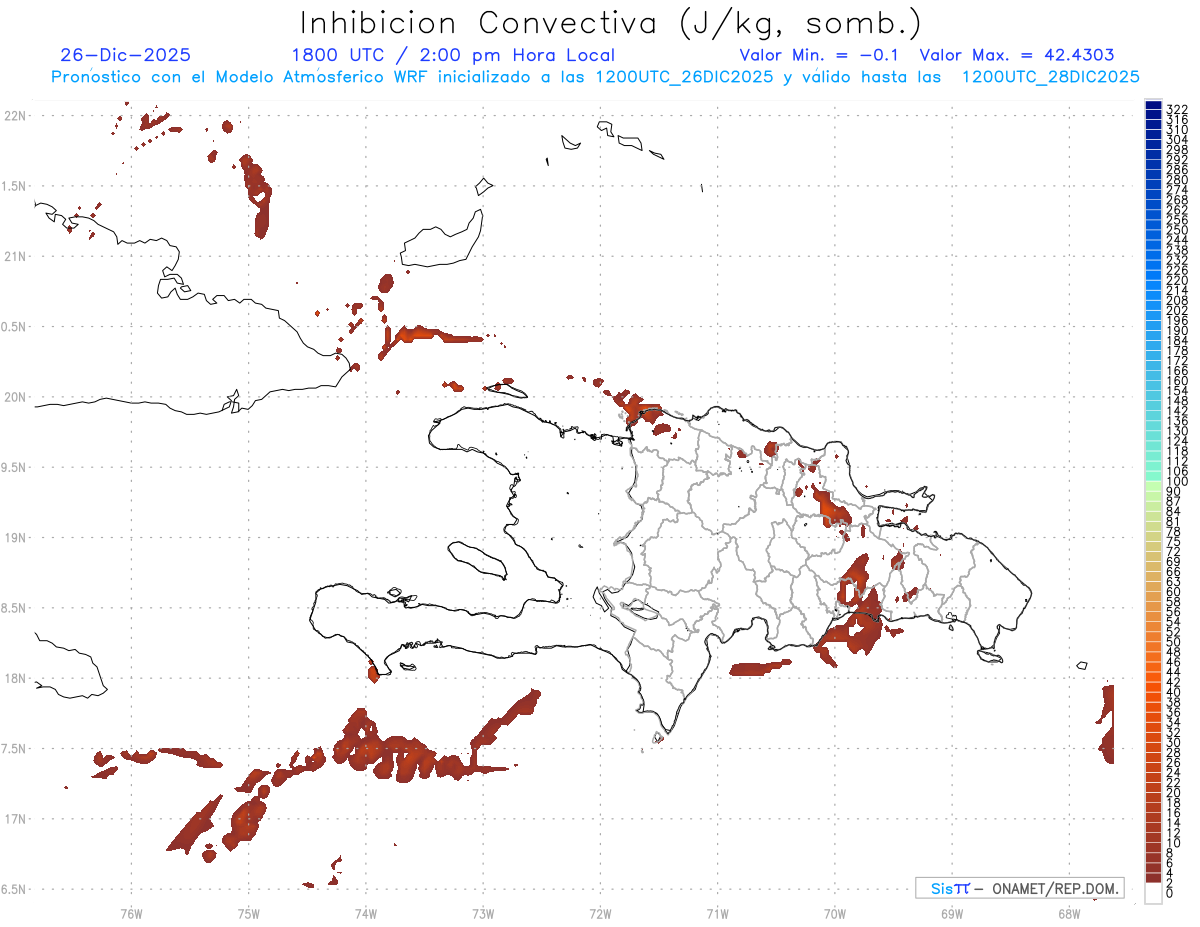
Task: Click the 20N latitude label
Action: [16, 397]
